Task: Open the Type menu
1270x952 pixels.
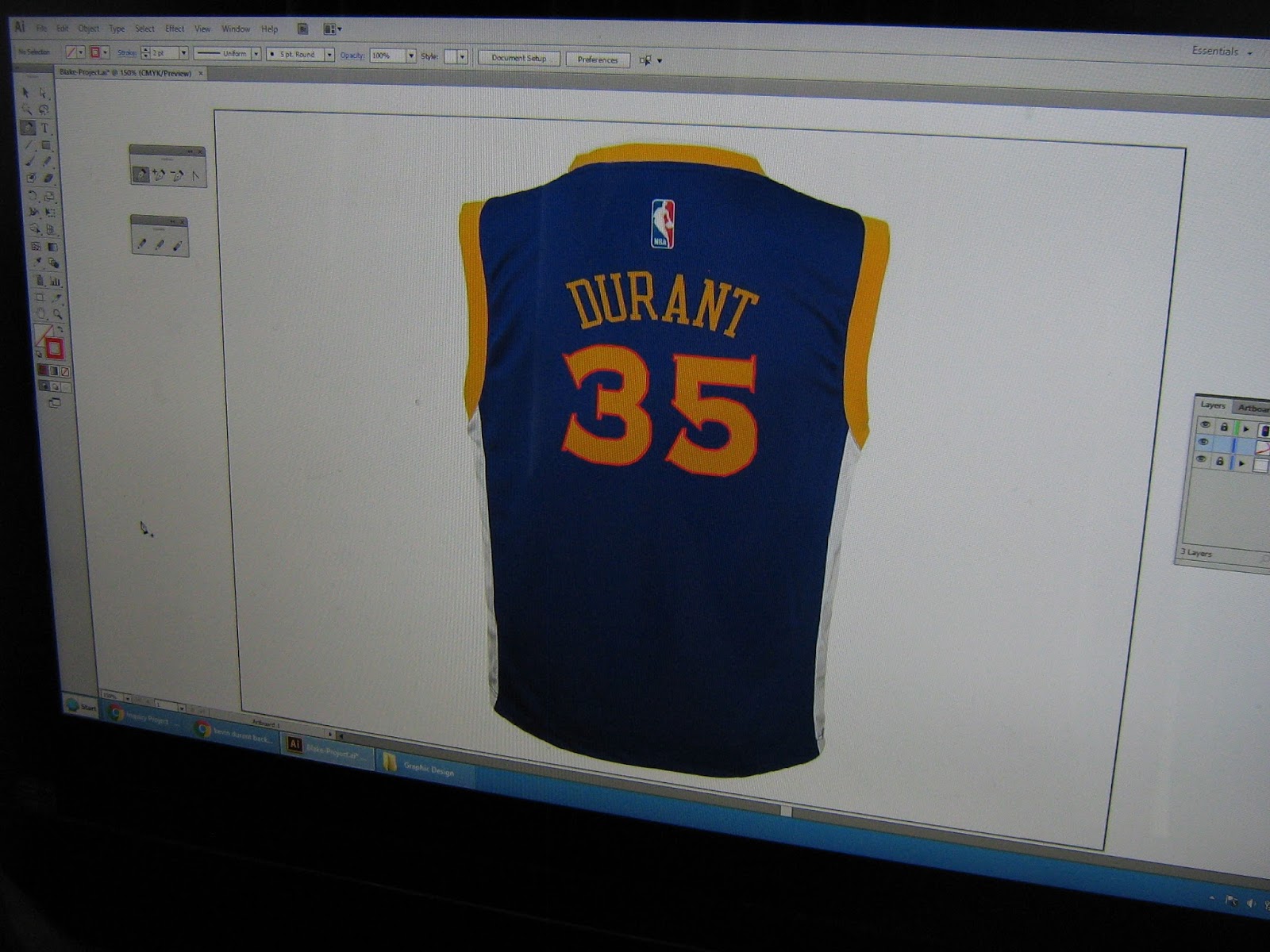Action: pos(117,29)
